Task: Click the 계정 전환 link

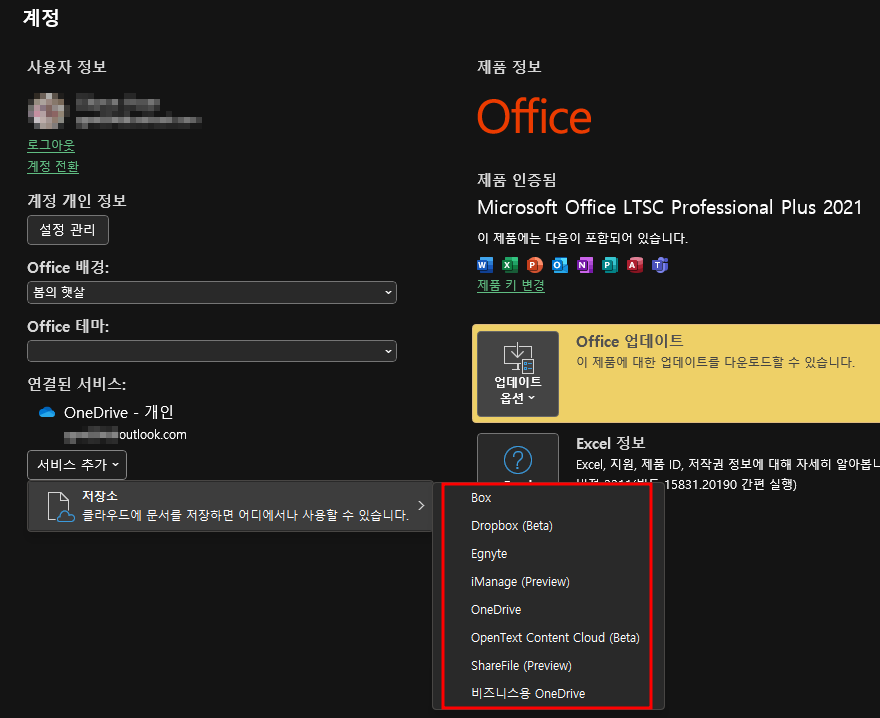Action: 53,166
